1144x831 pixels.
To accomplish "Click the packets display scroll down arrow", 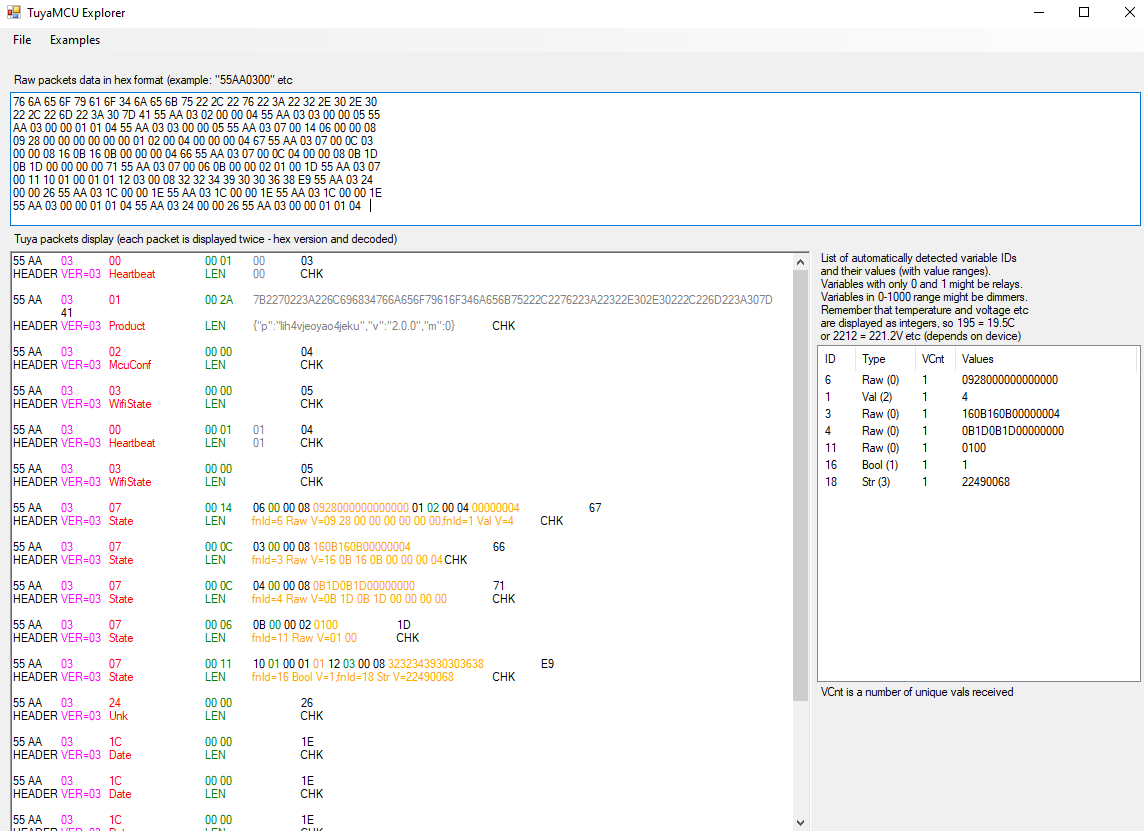I will [x=800, y=822].
